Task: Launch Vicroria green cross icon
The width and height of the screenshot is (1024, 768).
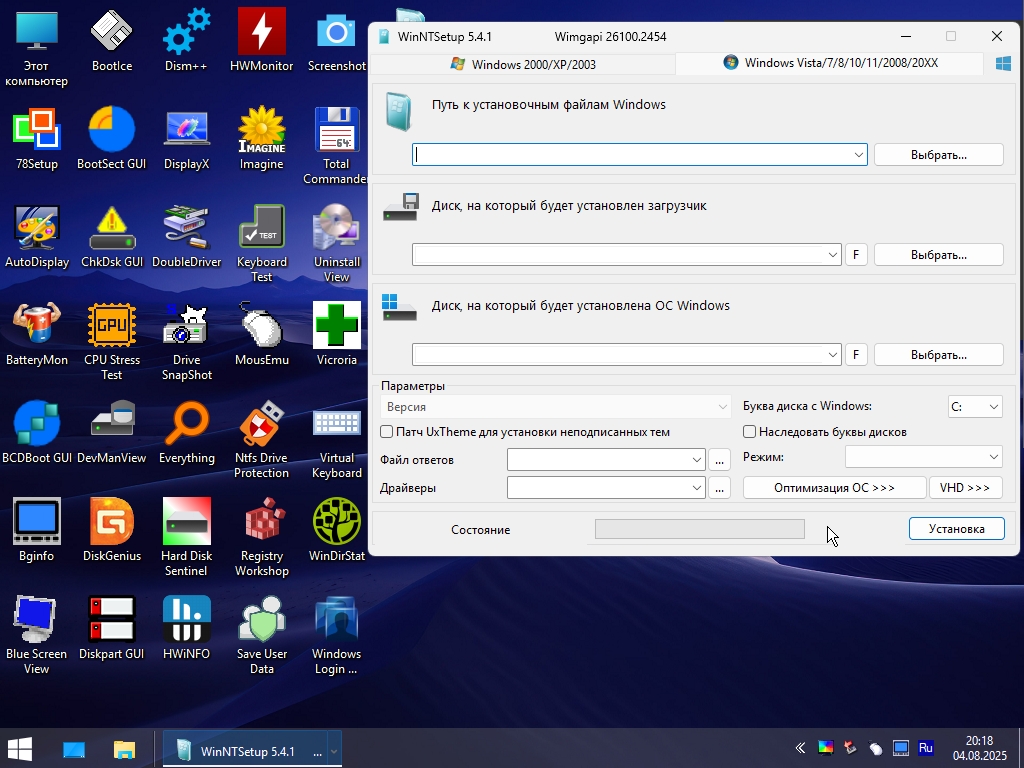Action: pos(336,334)
